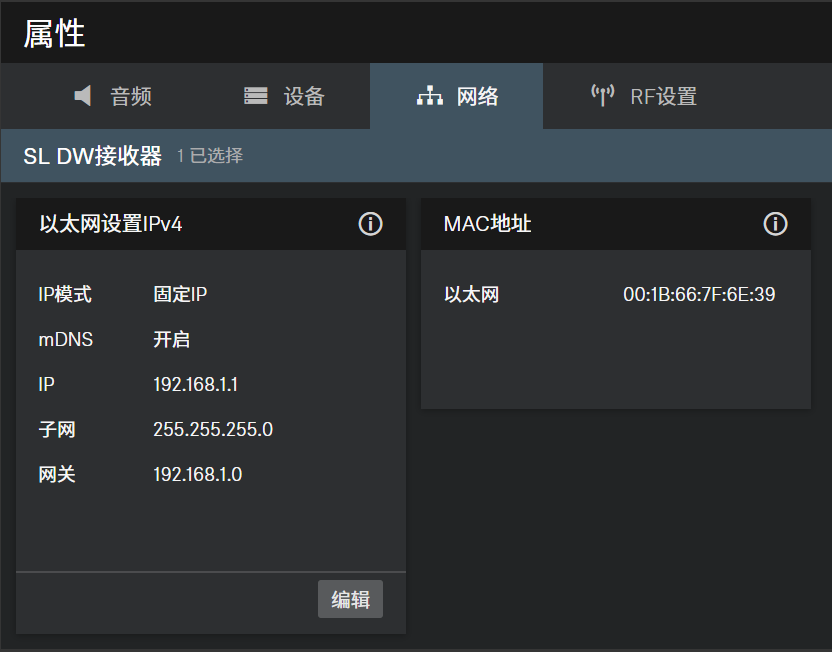This screenshot has height=652, width=832.
Task: Click the speaker icon on the 音频 tab
Action: (x=84, y=96)
